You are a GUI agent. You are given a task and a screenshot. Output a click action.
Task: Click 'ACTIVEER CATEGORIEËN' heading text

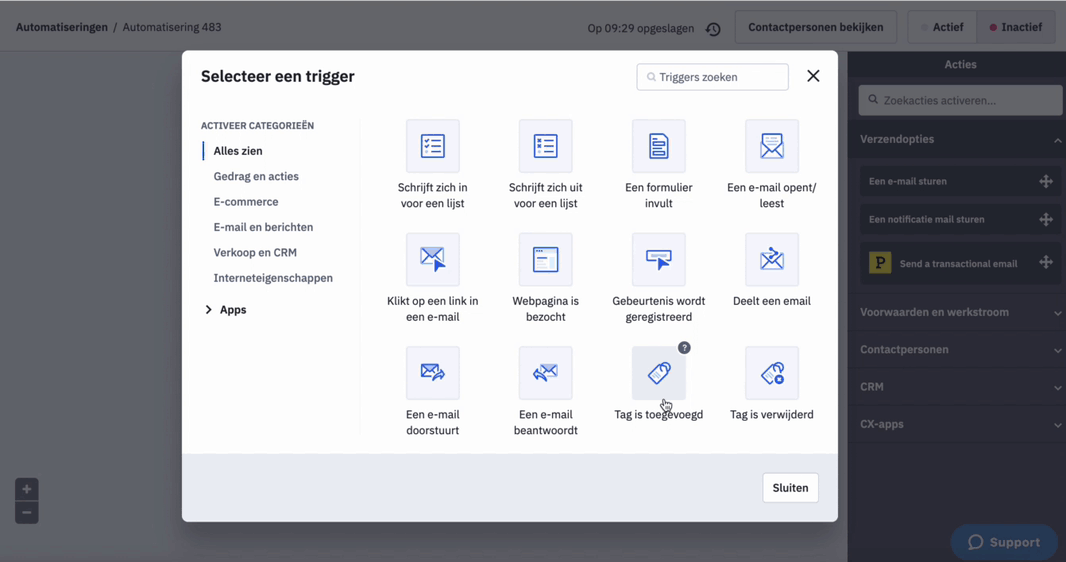click(x=257, y=126)
